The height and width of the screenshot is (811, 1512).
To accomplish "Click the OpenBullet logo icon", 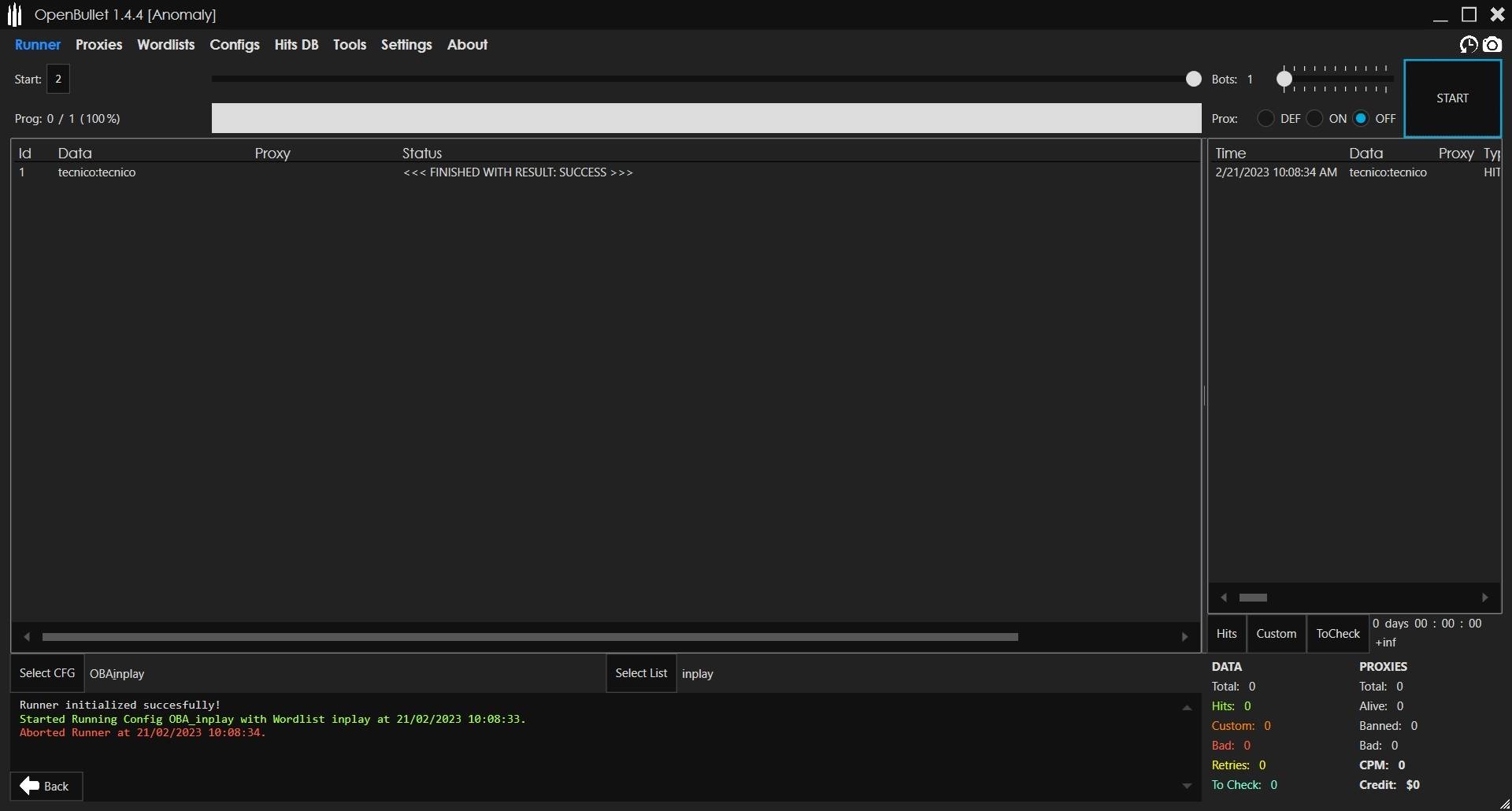I will click(x=14, y=14).
